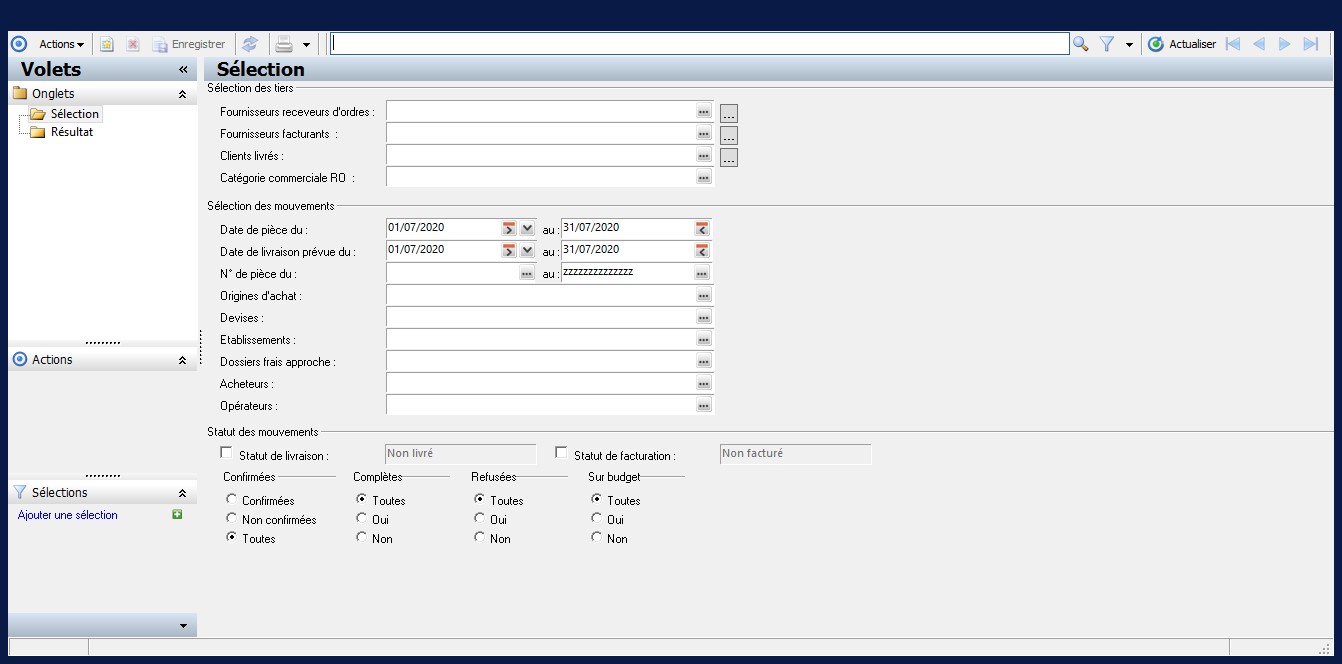
Task: Collapse the Volets pane with double chevron
Action: coord(183,70)
